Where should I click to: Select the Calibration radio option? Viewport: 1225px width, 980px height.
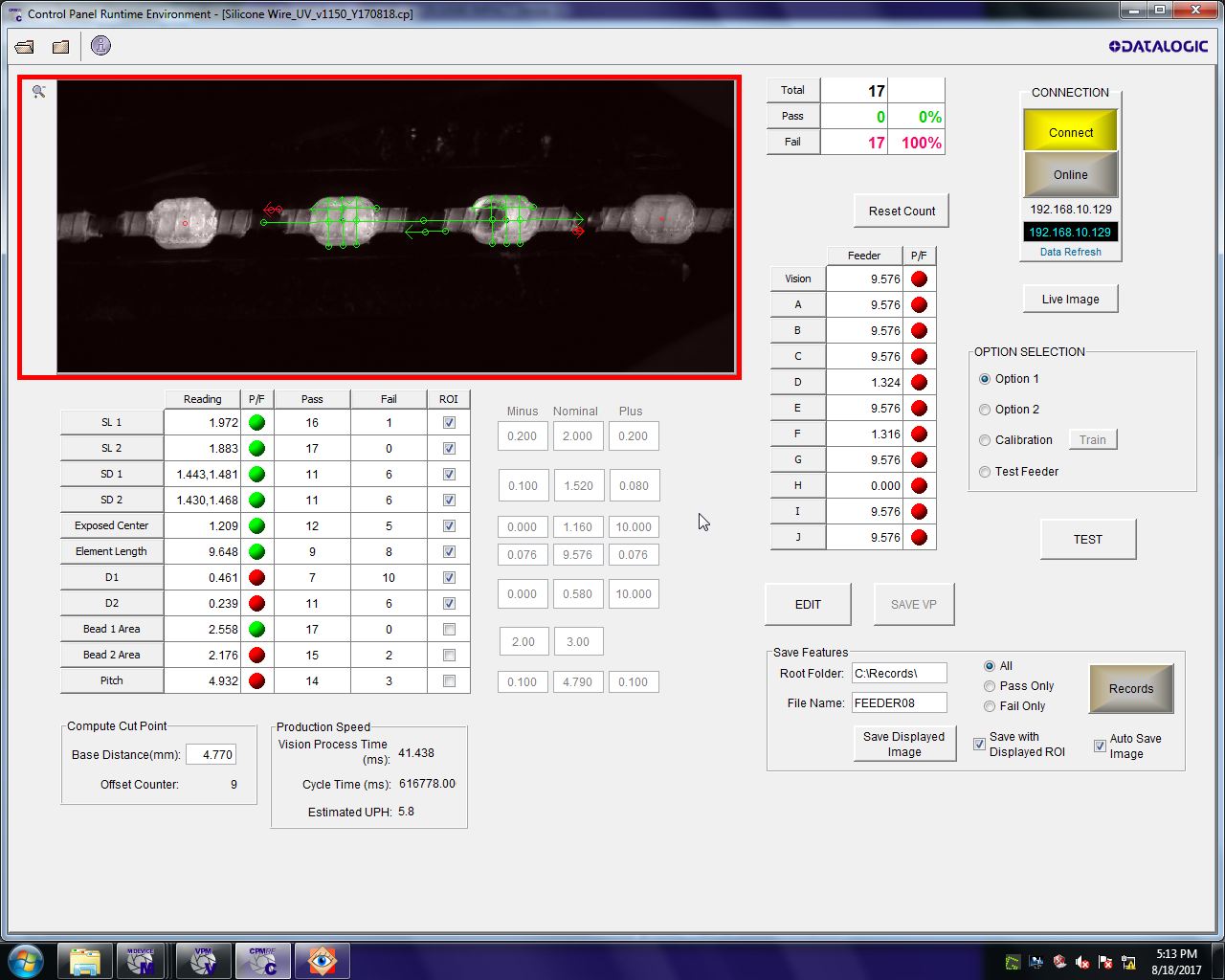point(985,440)
